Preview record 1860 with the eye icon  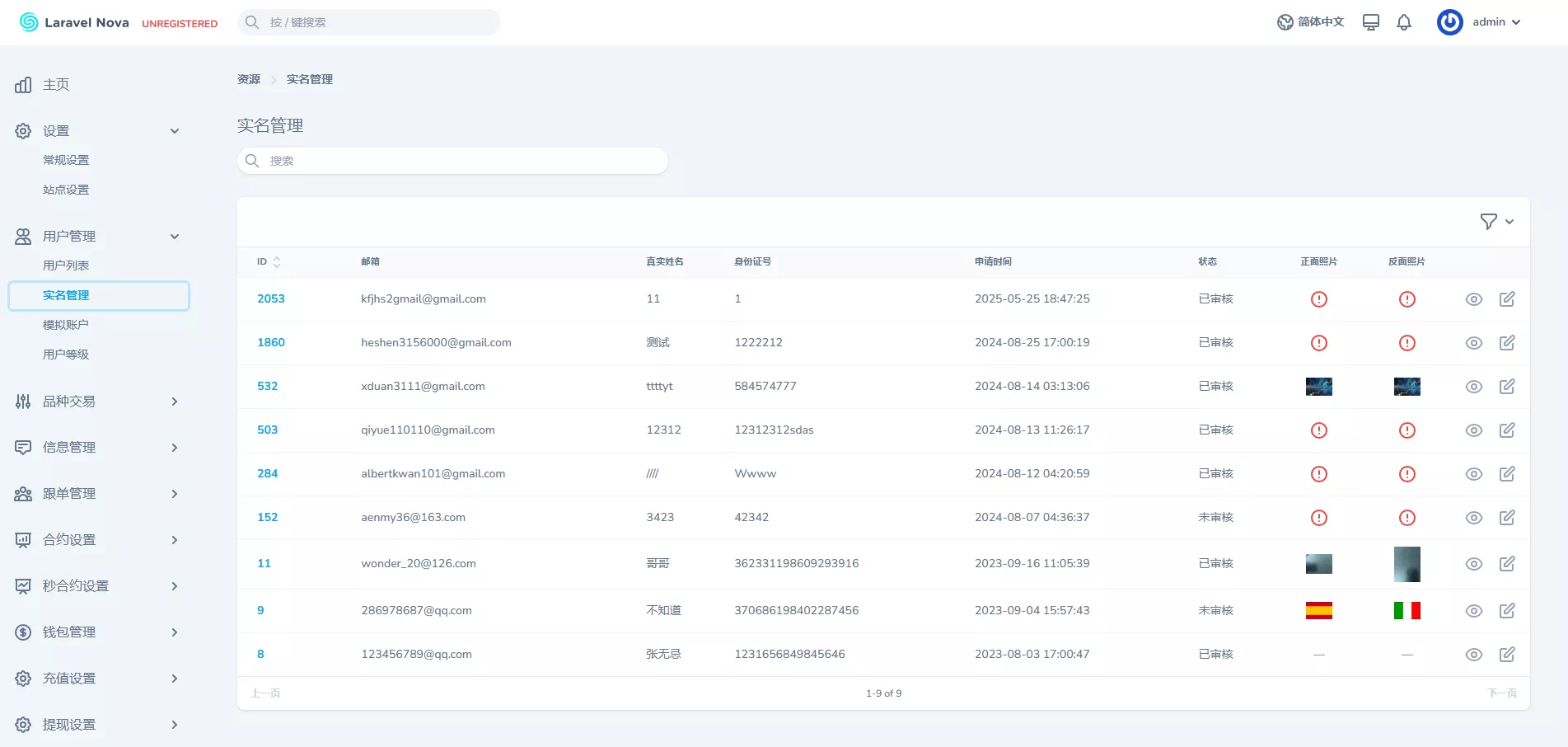(x=1473, y=342)
